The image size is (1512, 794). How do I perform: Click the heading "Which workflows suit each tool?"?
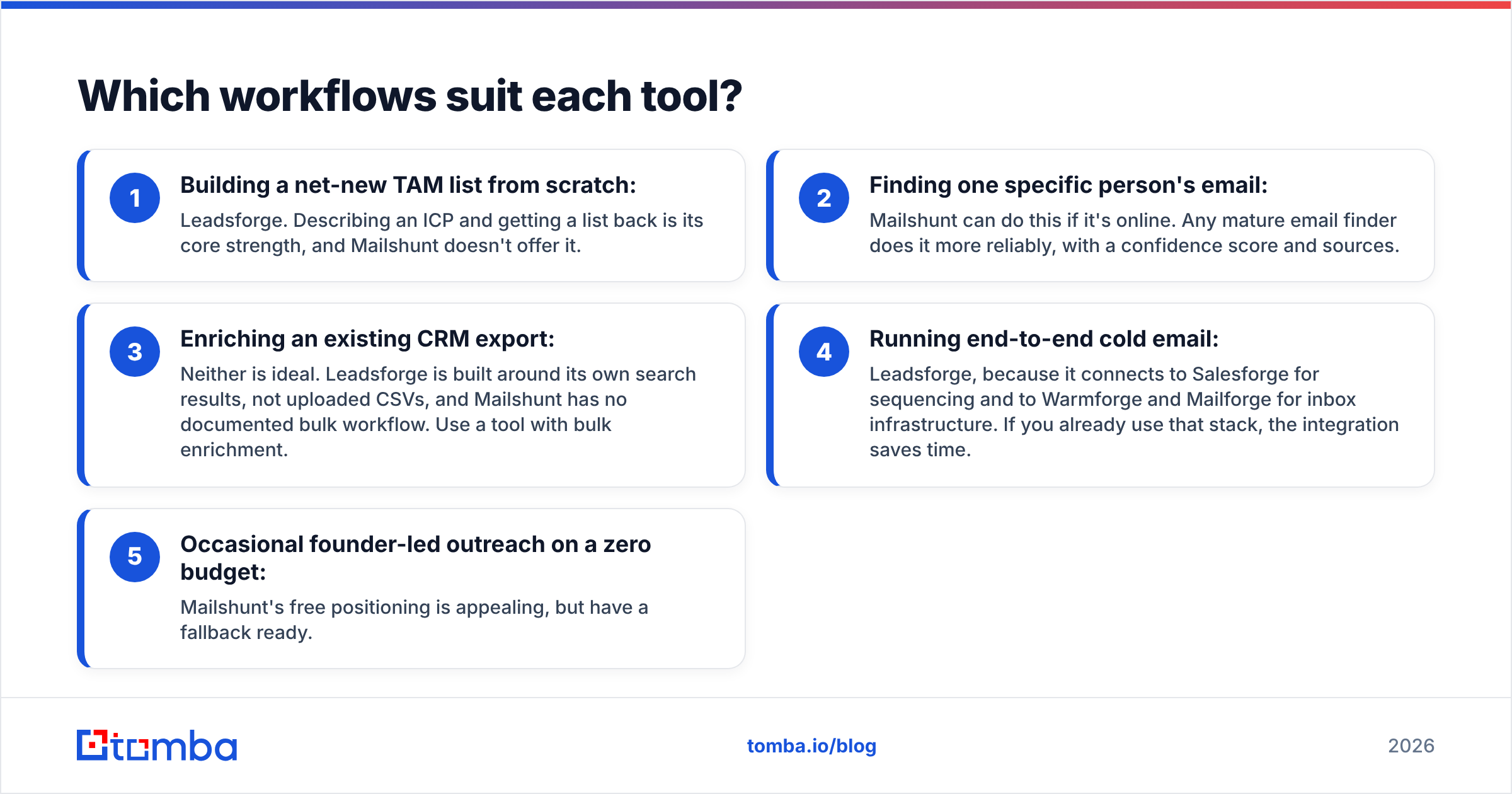click(410, 96)
